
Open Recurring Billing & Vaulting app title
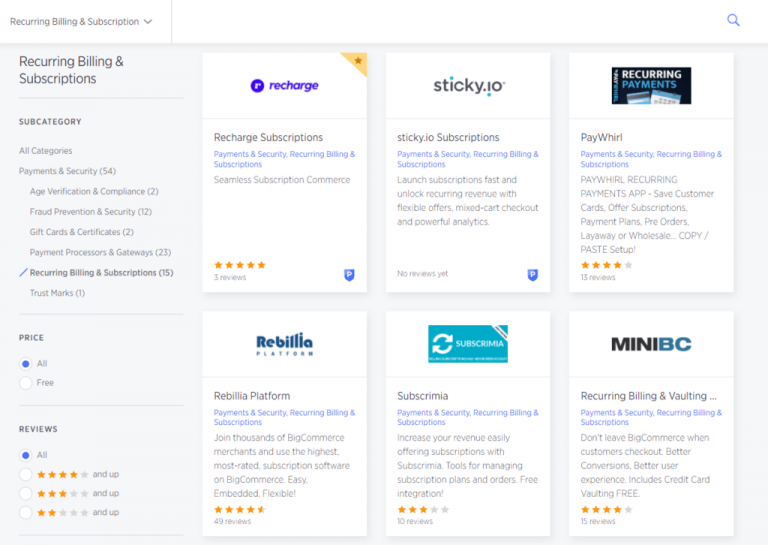pos(648,396)
